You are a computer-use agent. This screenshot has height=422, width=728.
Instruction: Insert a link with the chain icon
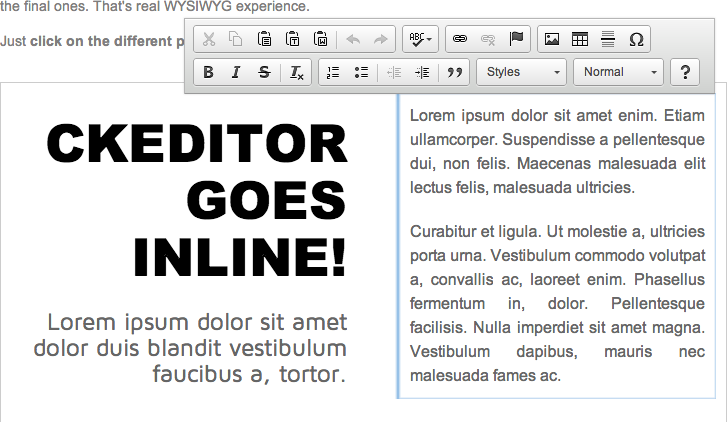pos(460,39)
